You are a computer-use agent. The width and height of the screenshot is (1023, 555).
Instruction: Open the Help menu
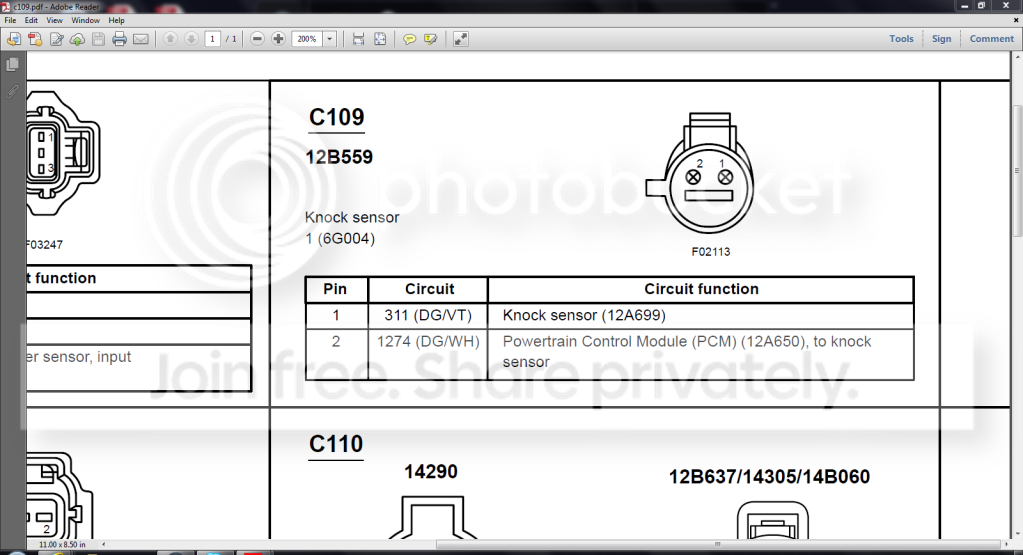[x=116, y=20]
